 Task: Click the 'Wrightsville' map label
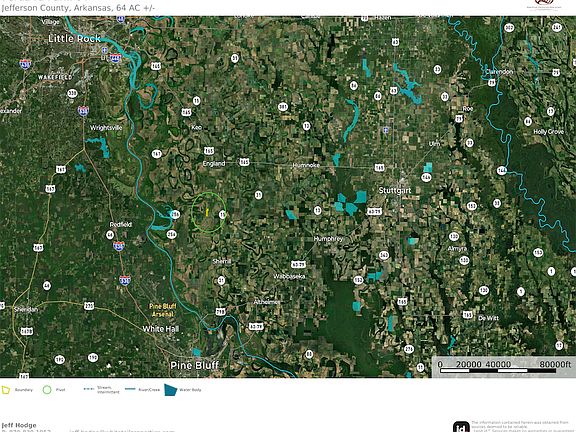pos(106,128)
